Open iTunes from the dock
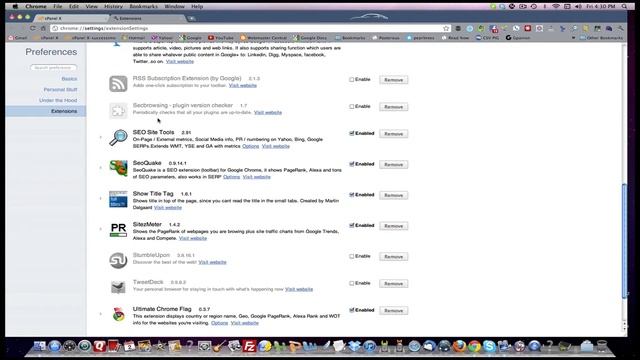The width and height of the screenshot is (640, 360). point(369,346)
